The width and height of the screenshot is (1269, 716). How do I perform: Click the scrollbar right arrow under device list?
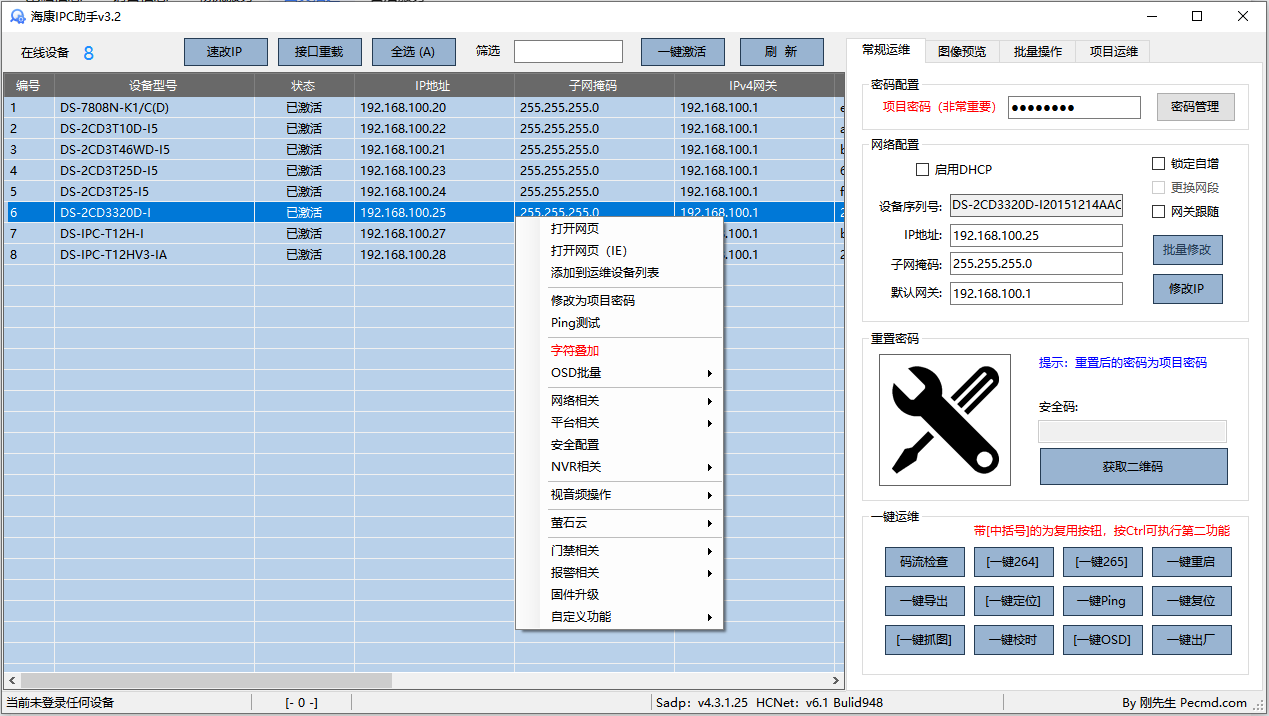(x=836, y=680)
